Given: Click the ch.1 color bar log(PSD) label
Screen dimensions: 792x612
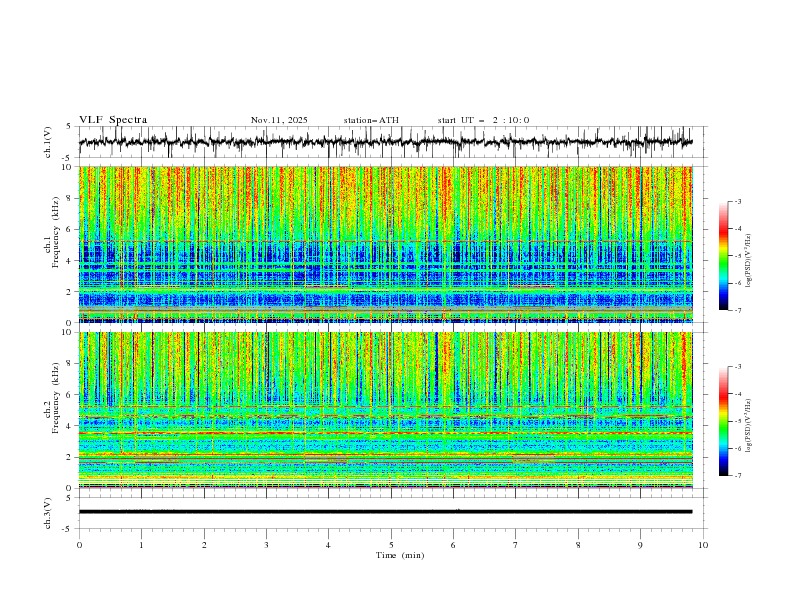Looking at the screenshot, I should [748, 261].
